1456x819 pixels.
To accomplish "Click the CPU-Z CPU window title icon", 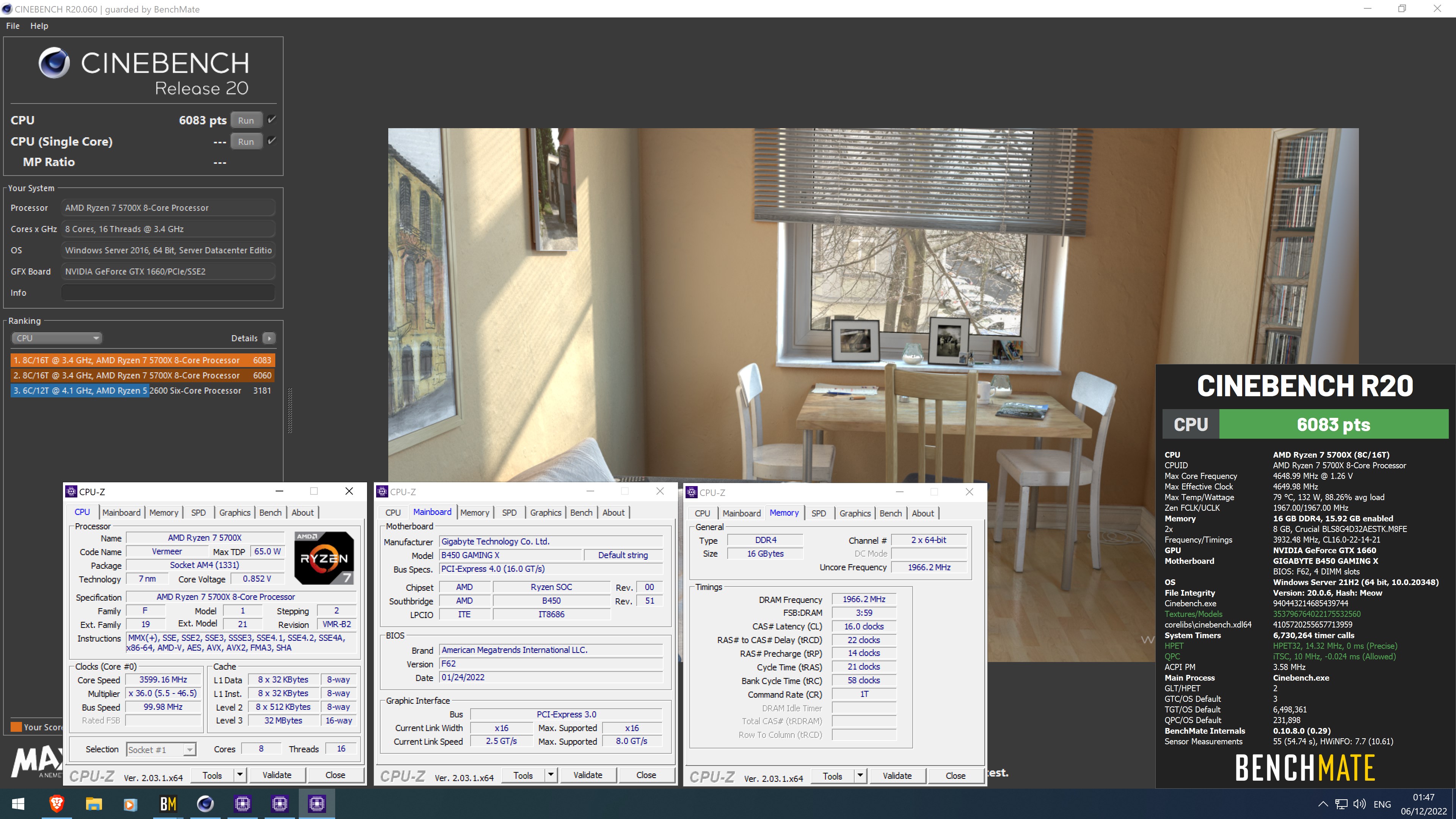I will pyautogui.click(x=71, y=491).
